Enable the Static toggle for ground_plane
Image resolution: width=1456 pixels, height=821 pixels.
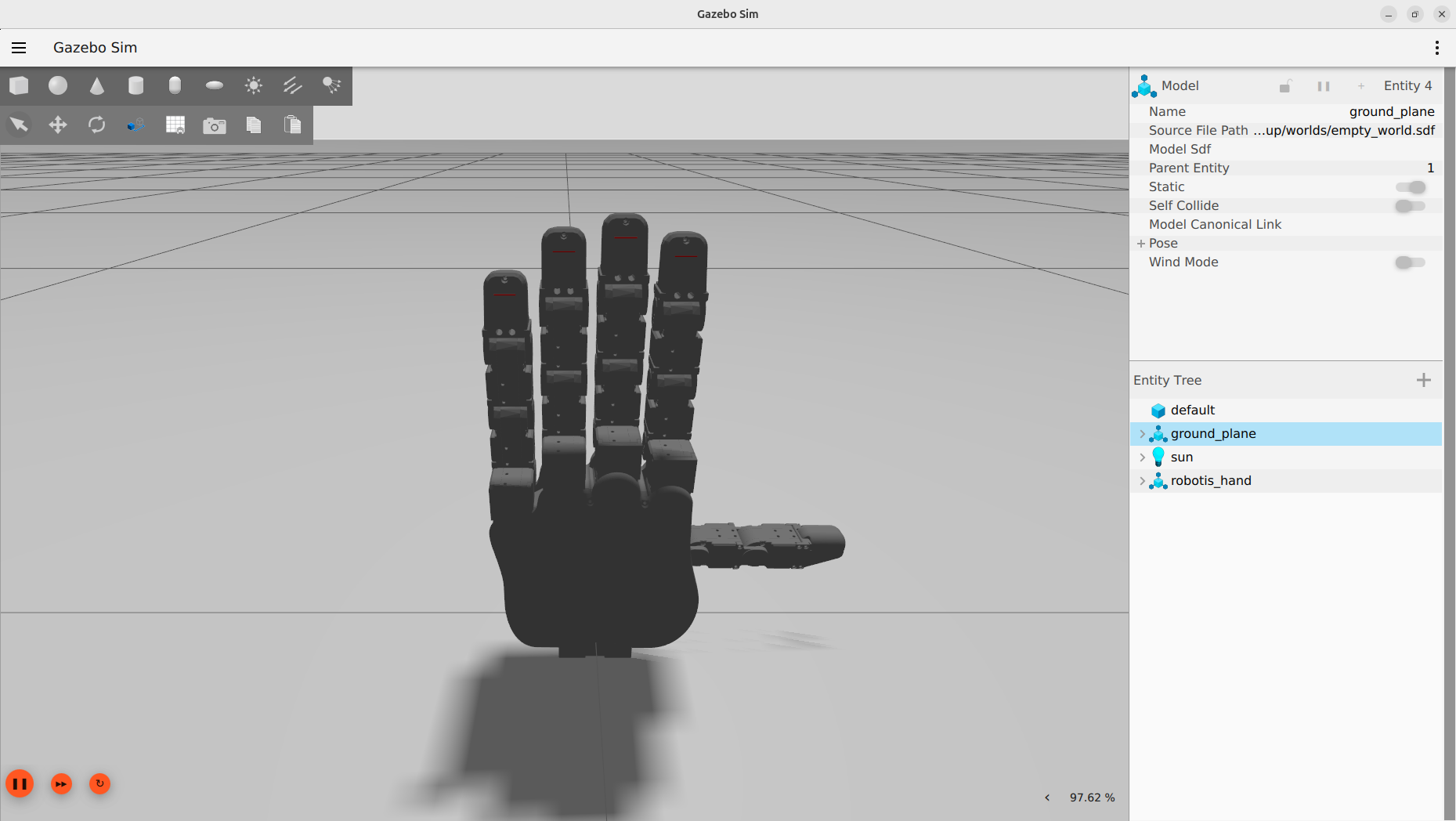[1411, 186]
